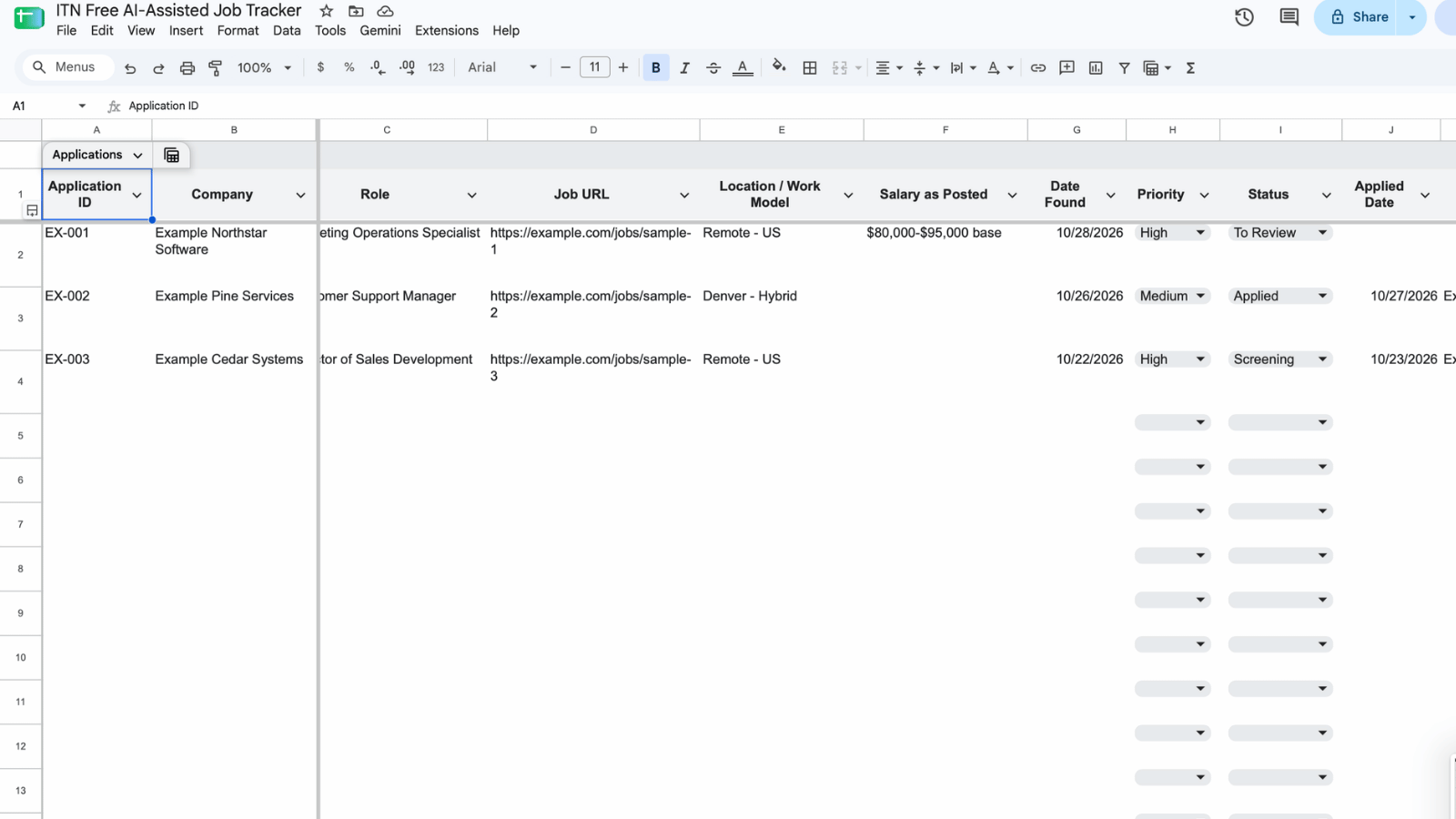This screenshot has width=1456, height=819.
Task: Open the Arial font dropdown
Action: click(x=502, y=67)
